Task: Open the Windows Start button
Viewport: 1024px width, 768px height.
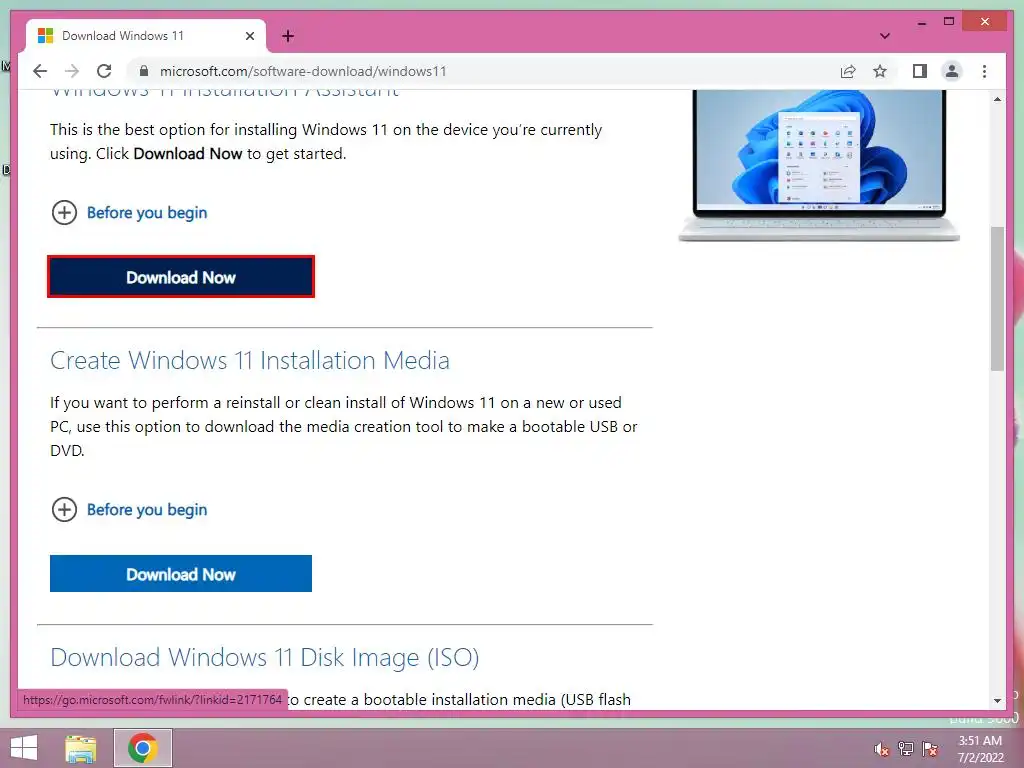Action: click(23, 748)
